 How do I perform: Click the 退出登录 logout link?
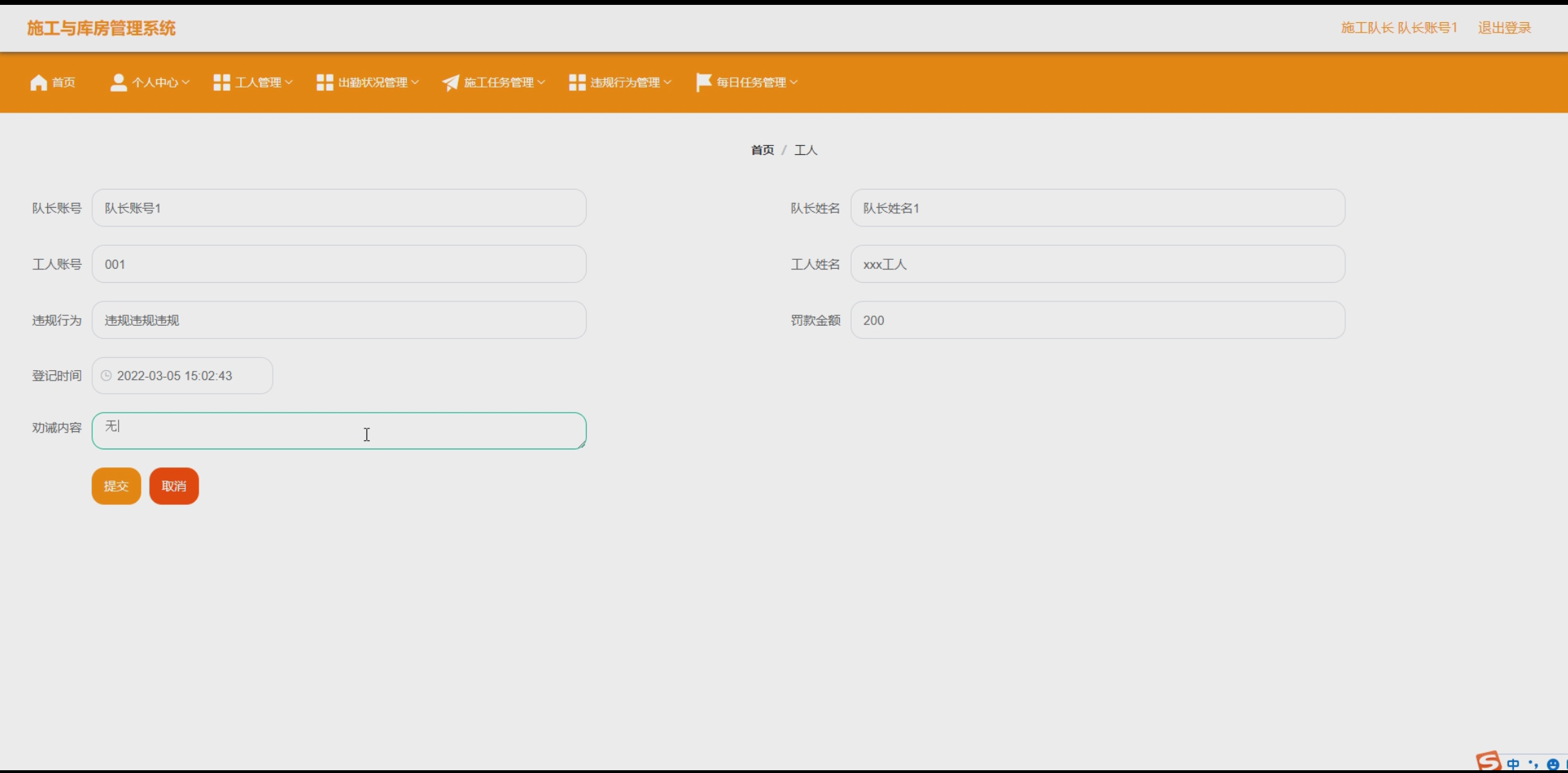[x=1504, y=28]
